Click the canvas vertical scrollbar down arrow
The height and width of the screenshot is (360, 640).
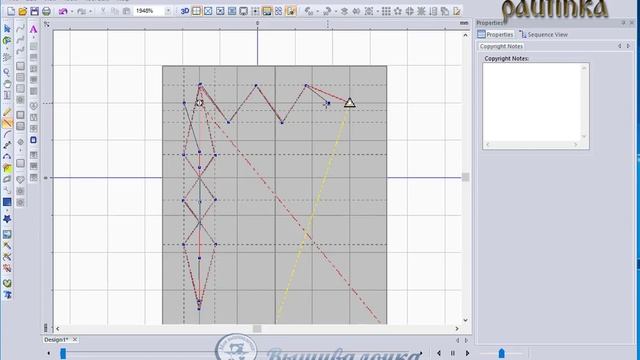(465, 320)
